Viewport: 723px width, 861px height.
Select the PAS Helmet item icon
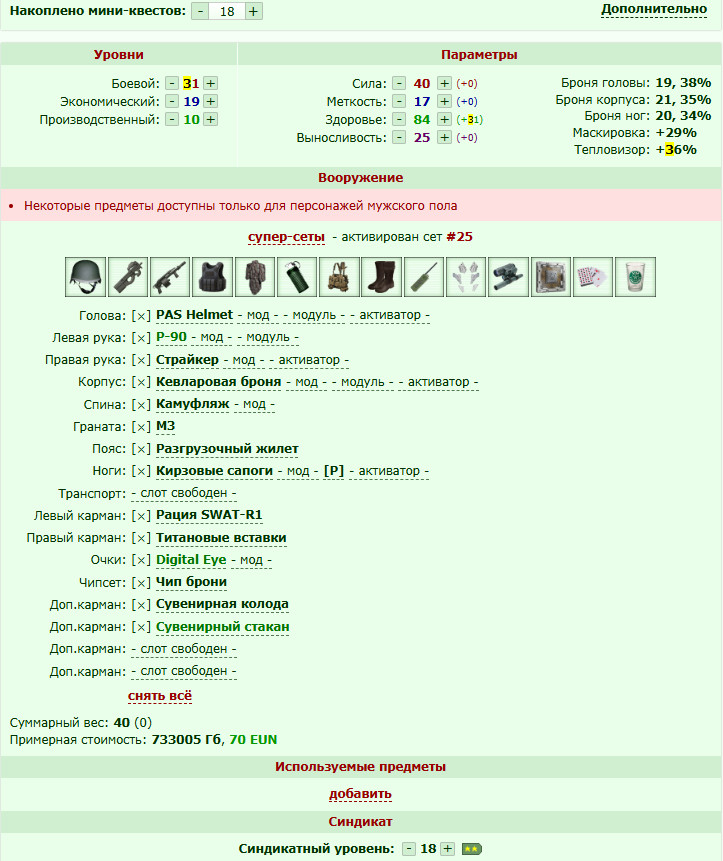[x=86, y=277]
